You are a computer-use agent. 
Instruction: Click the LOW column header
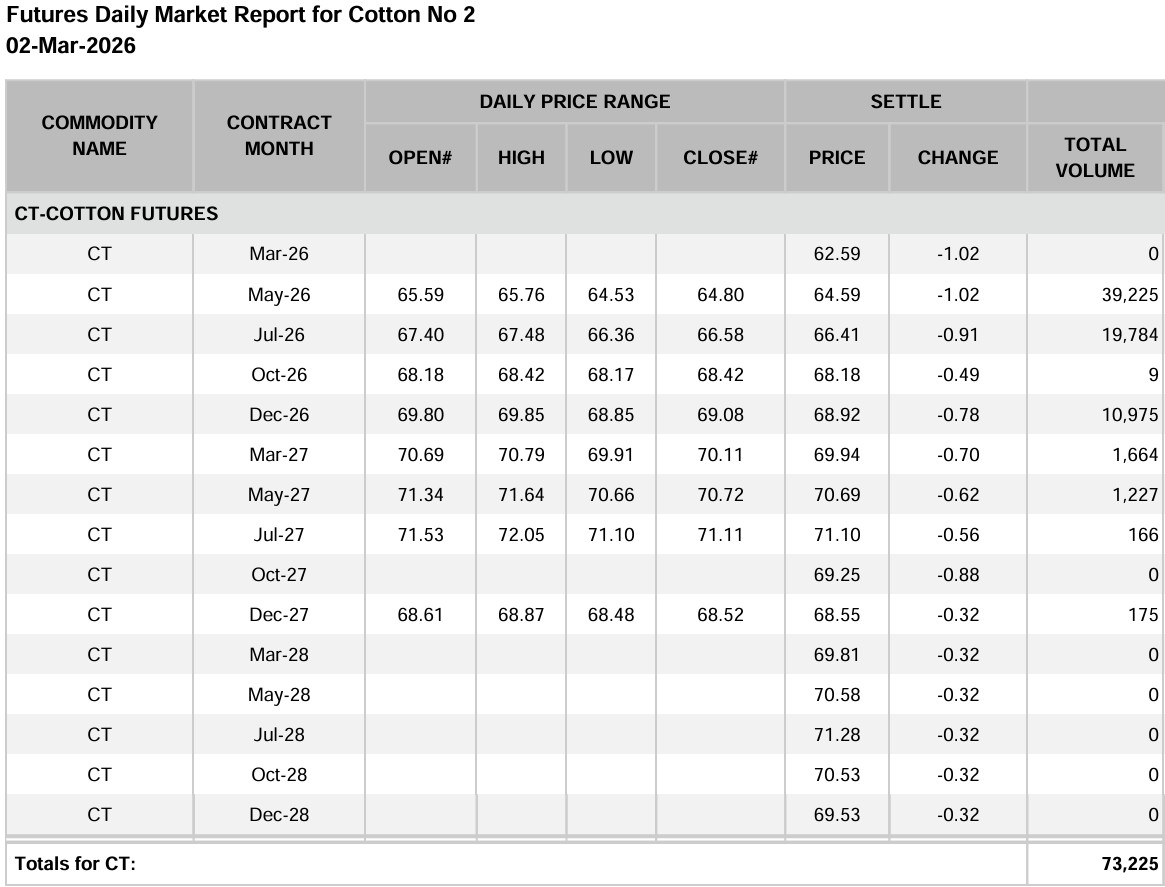(611, 158)
